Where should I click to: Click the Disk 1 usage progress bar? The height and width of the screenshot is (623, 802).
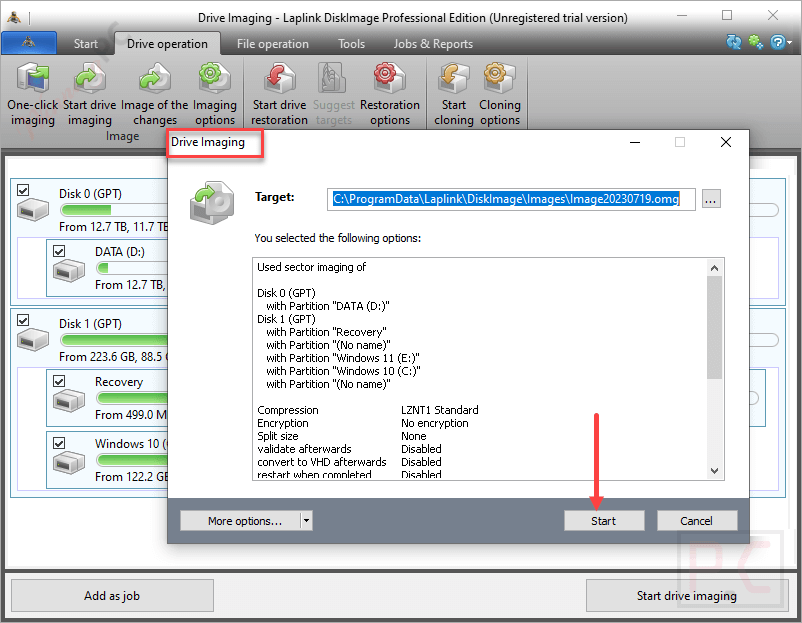(x=114, y=340)
